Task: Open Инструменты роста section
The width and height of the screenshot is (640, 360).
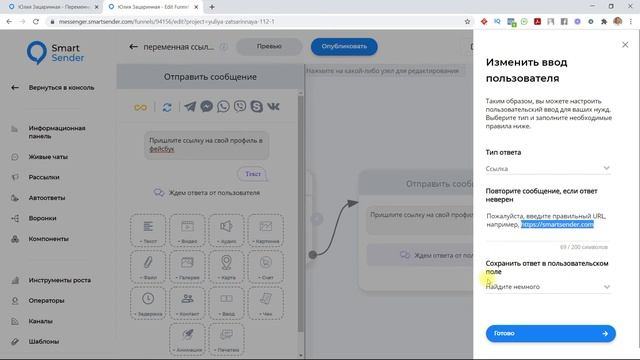Action: pyautogui.click(x=60, y=280)
